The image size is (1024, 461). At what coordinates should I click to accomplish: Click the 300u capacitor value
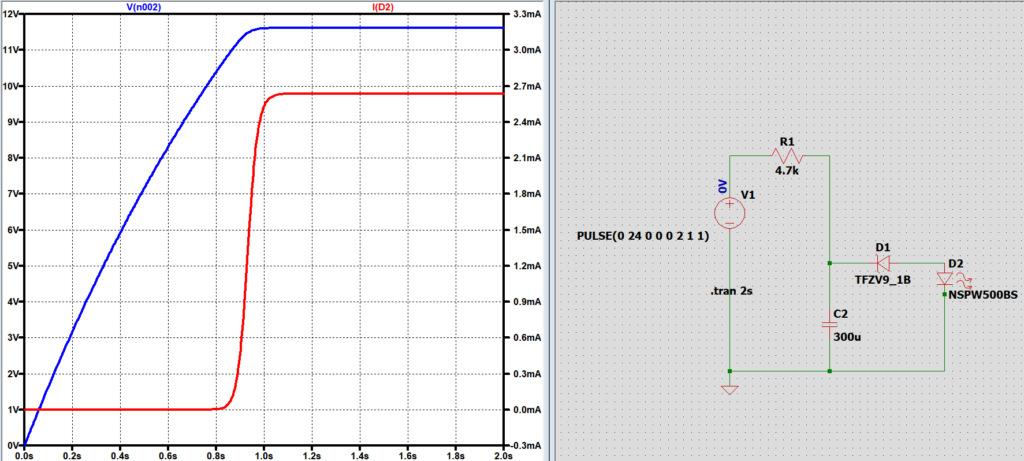(x=846, y=337)
